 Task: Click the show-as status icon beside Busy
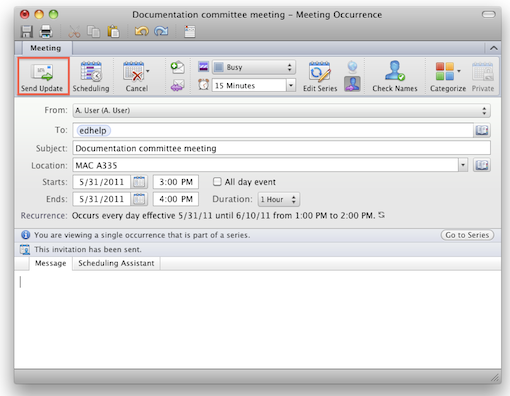pos(204,67)
